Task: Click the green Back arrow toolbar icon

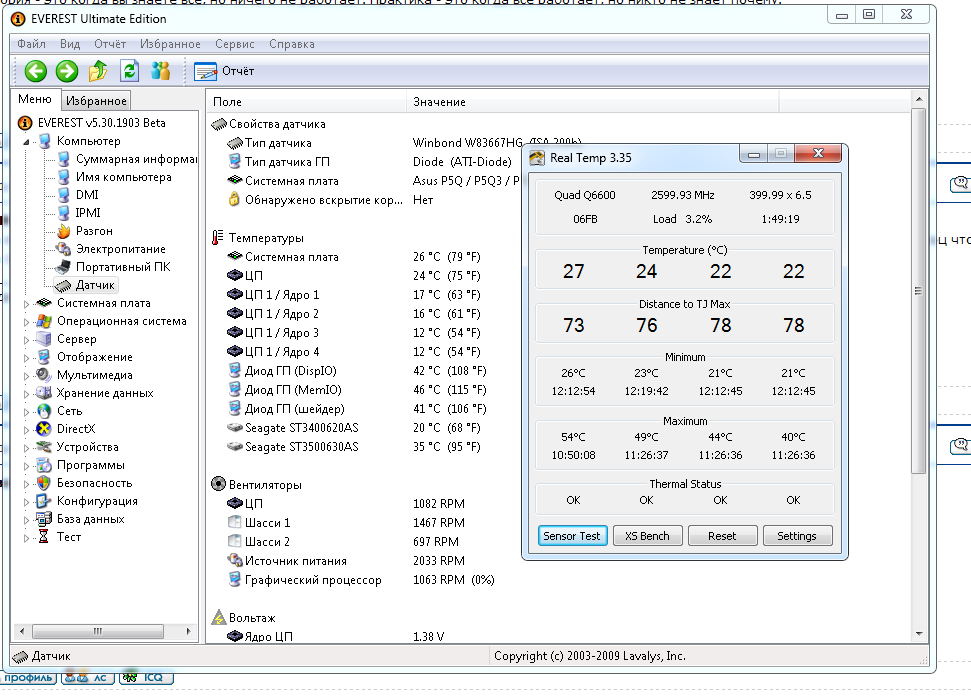Action: pyautogui.click(x=36, y=71)
